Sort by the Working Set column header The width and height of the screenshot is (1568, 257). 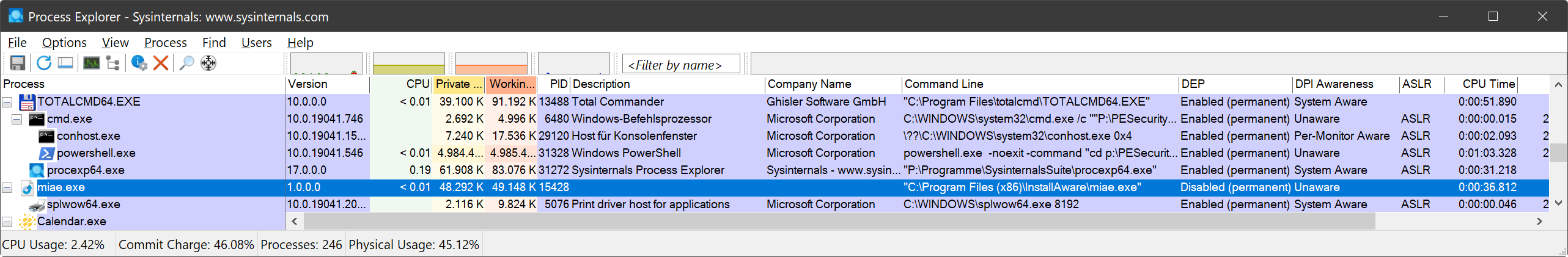pos(512,84)
